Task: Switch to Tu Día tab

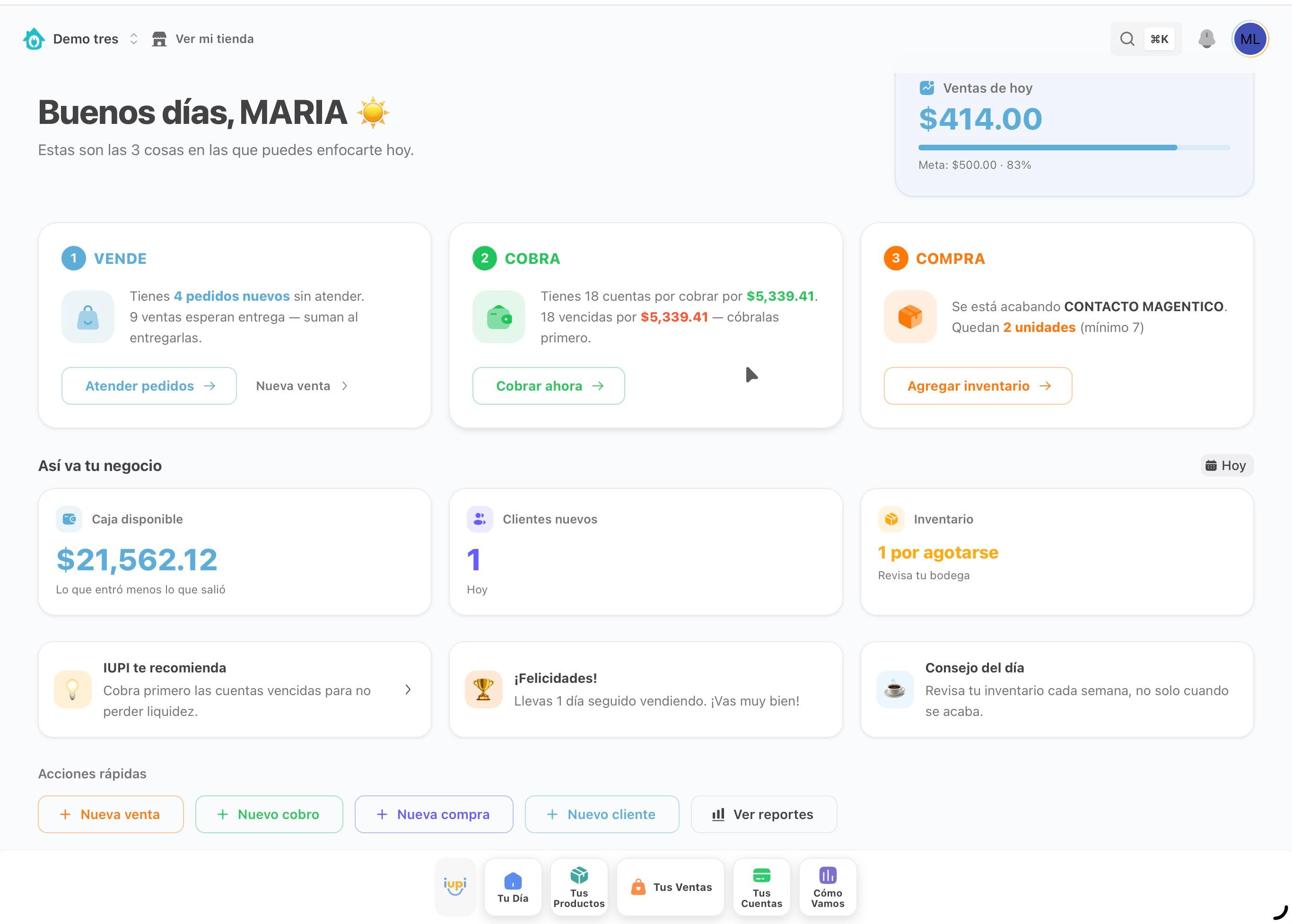Action: click(513, 887)
